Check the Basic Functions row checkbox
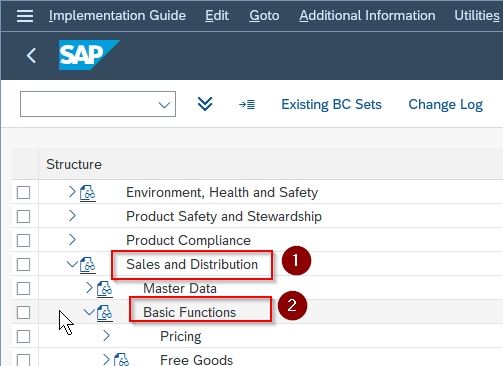Viewport: 503px width, 366px height. (x=23, y=313)
